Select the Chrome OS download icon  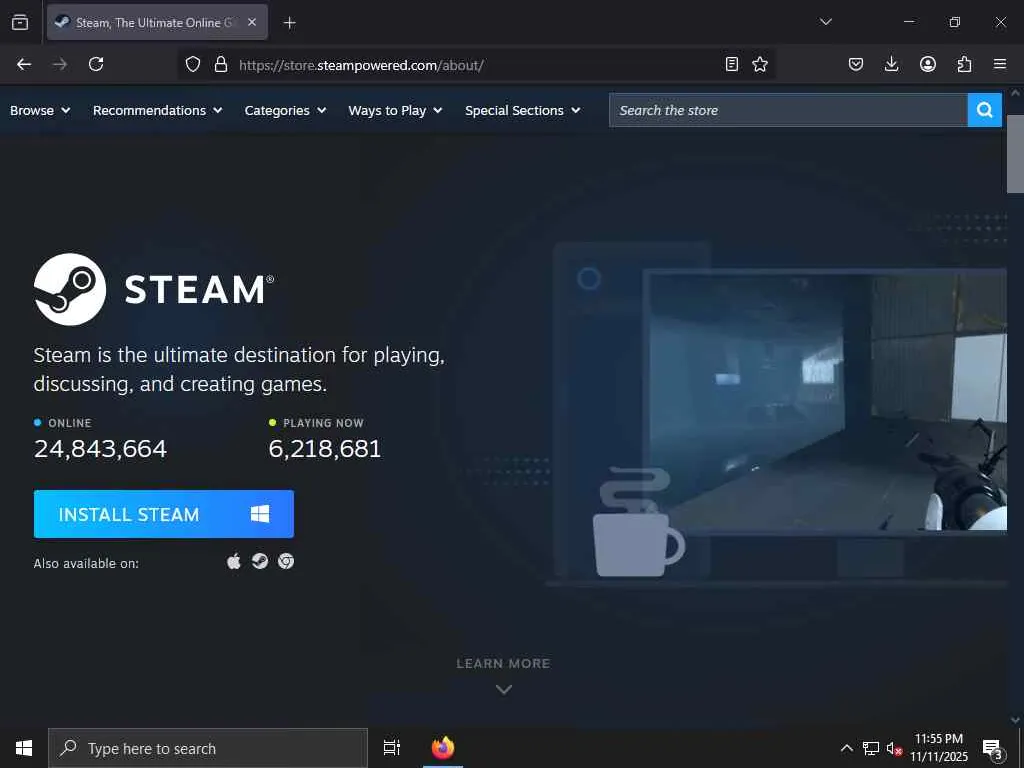click(286, 561)
